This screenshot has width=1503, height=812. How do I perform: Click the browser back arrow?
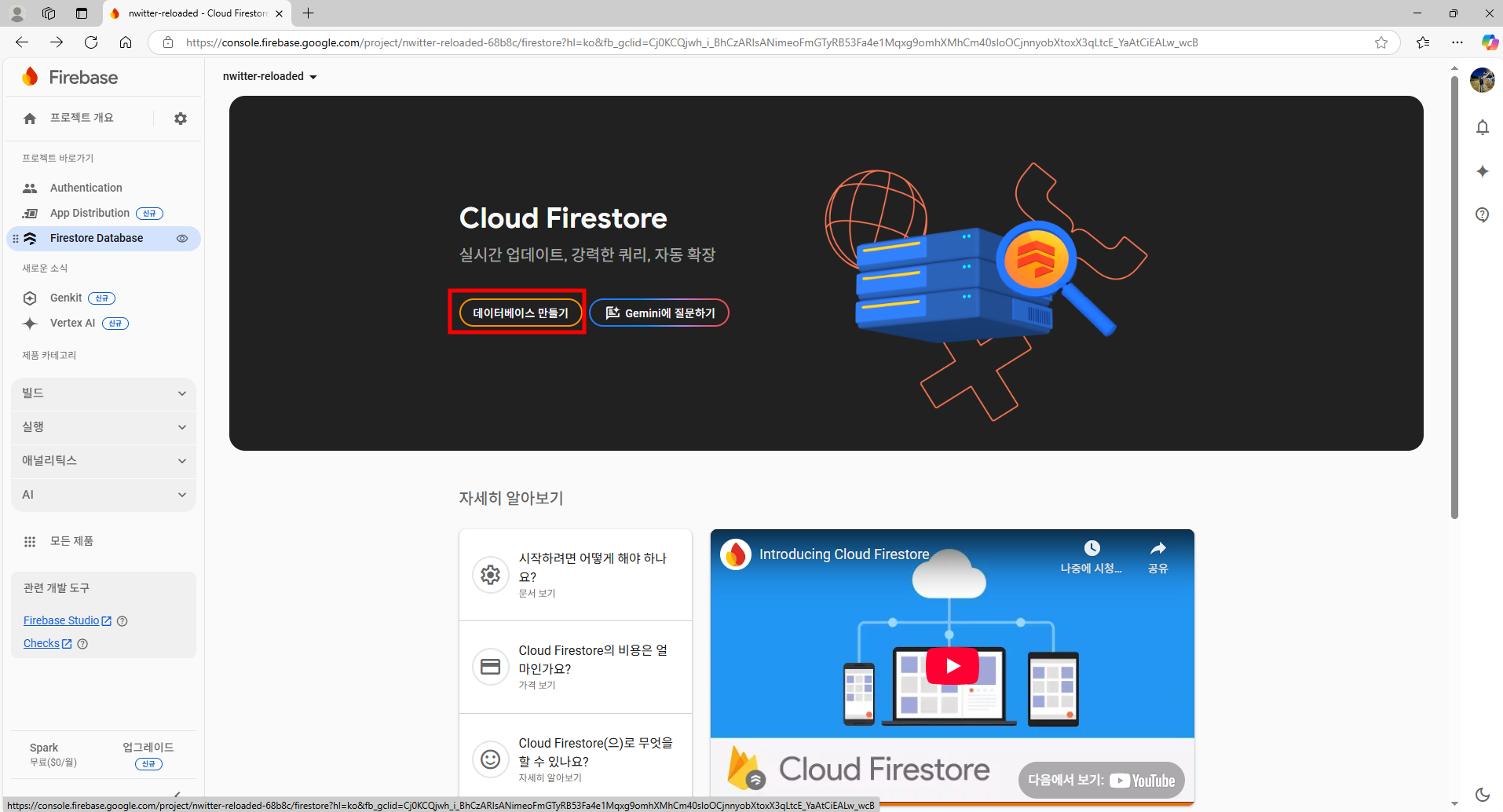22,42
